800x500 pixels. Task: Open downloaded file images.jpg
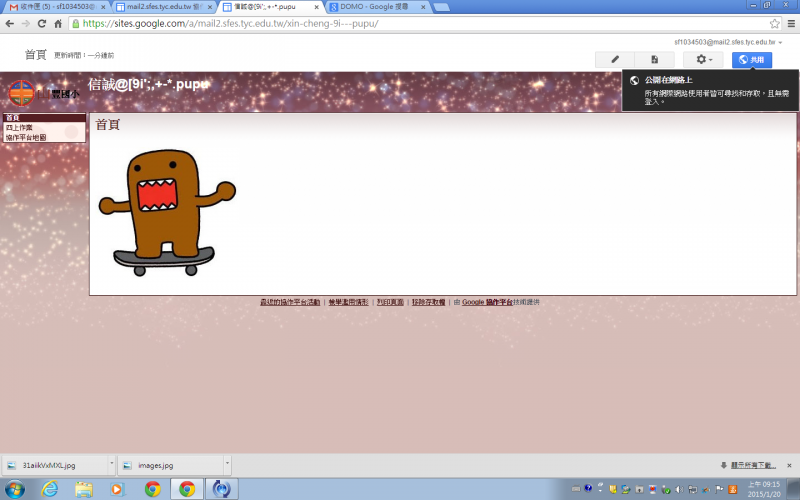click(170, 465)
